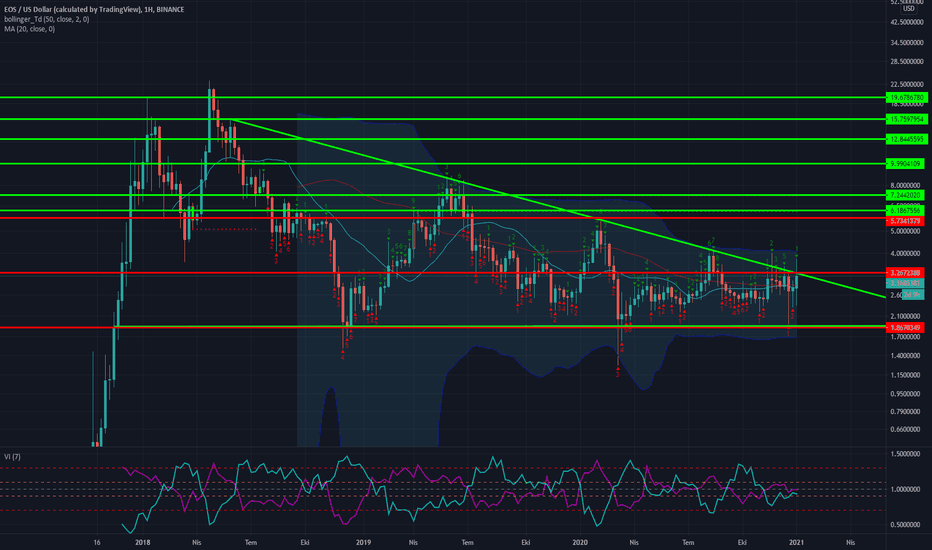Click the teal 3.1685381 current price label

(905, 283)
